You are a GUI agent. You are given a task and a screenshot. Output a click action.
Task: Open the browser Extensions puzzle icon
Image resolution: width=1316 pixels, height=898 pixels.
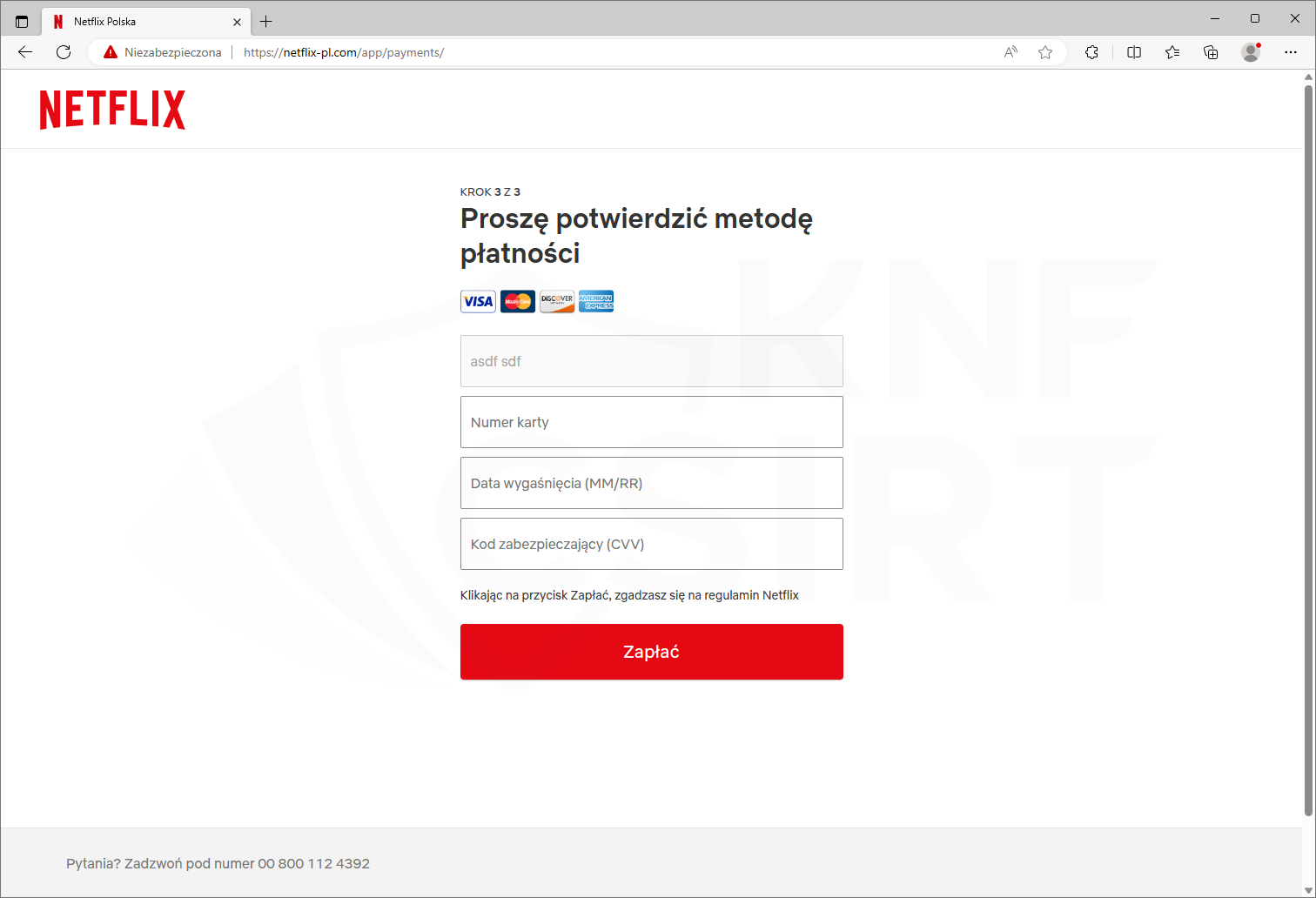1091,52
